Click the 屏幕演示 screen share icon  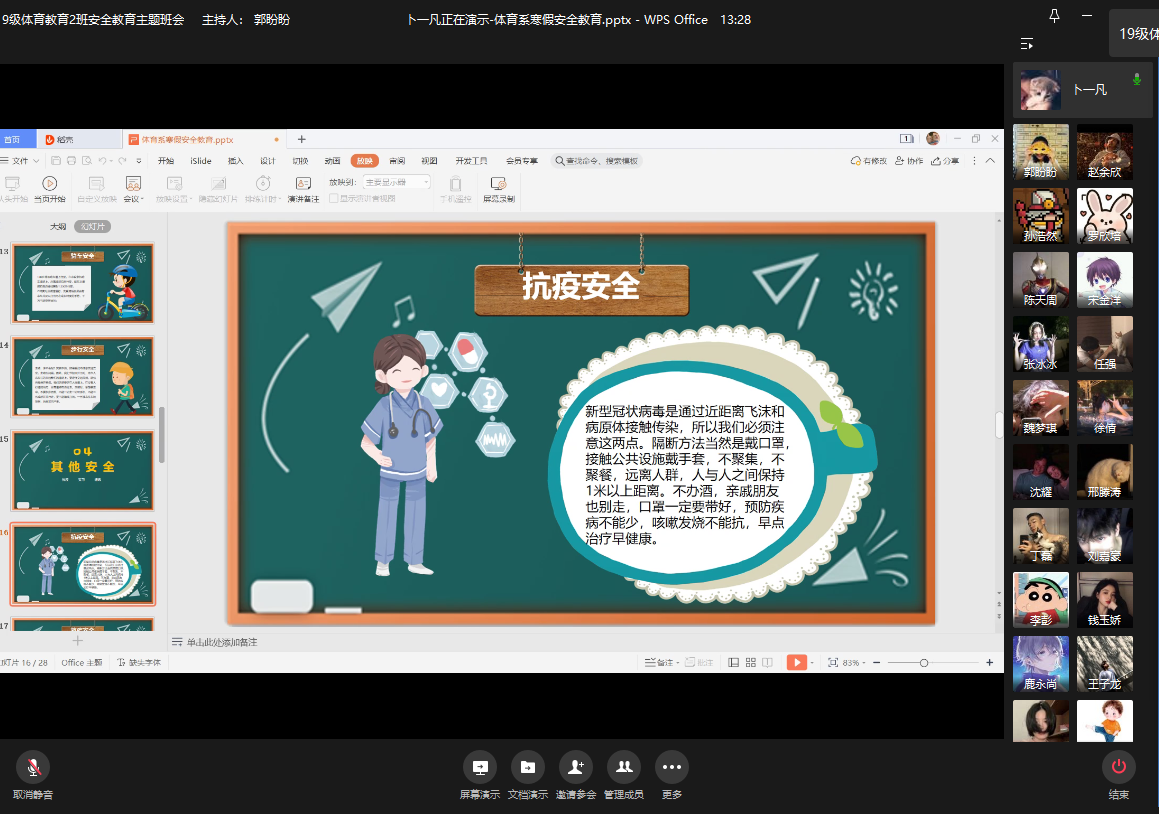coord(480,767)
